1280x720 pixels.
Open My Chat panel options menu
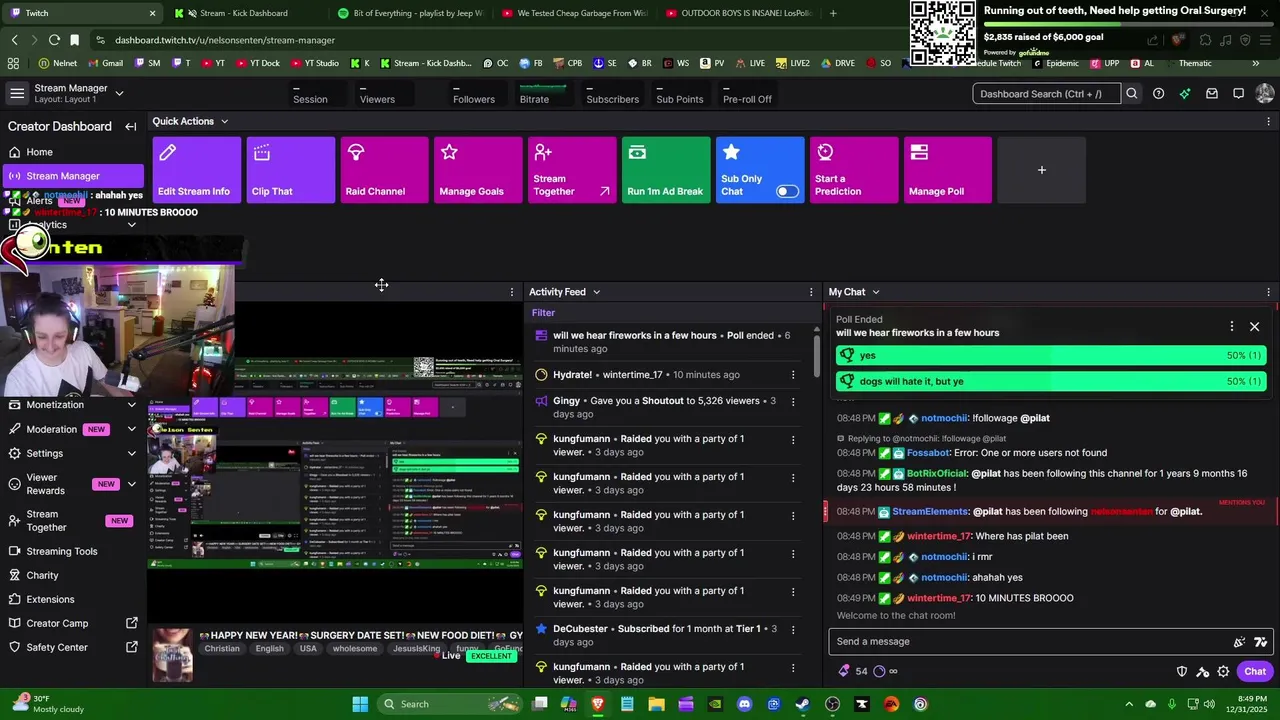point(1268,292)
